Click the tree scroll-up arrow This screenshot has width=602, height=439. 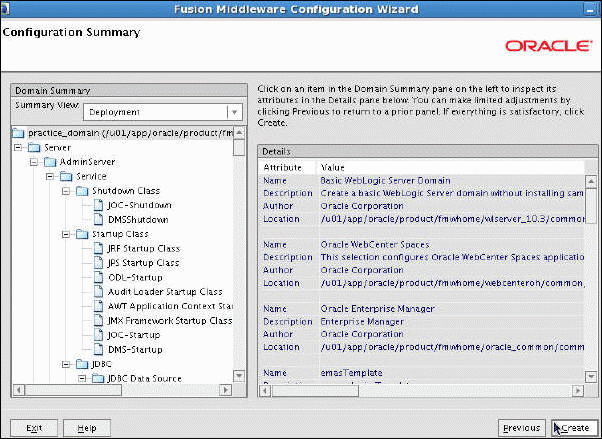239,133
